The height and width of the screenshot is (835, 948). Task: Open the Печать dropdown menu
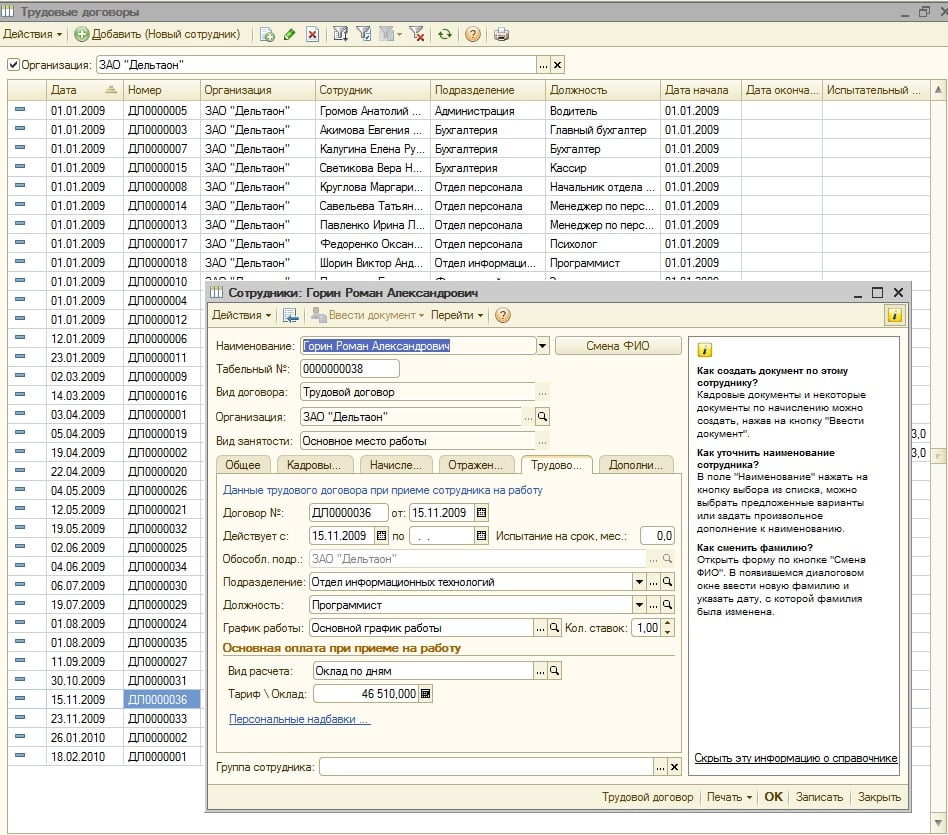coord(730,797)
